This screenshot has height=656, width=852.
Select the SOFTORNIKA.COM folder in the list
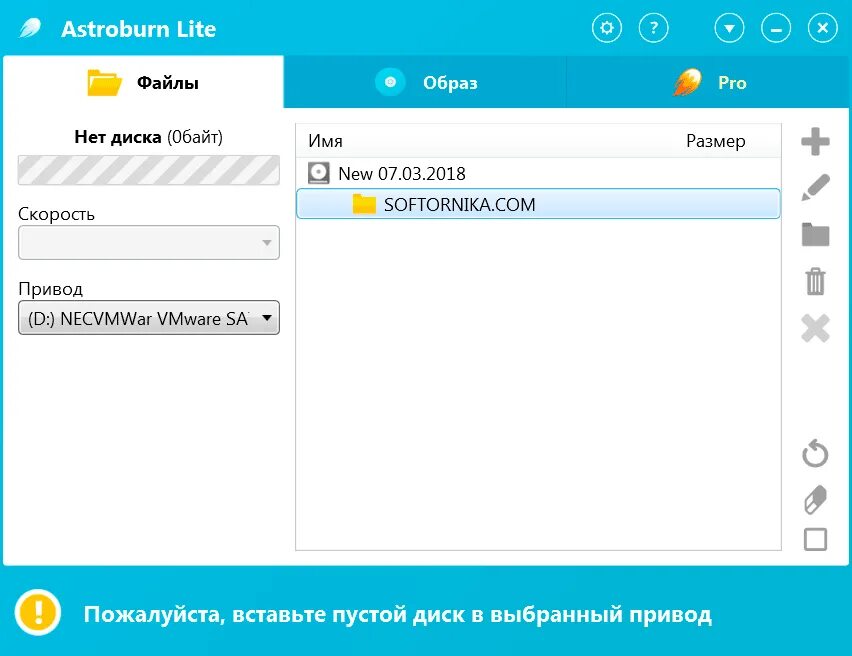tap(457, 203)
